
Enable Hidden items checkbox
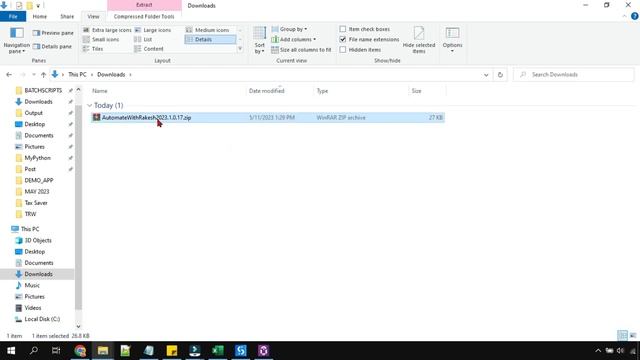click(343, 49)
